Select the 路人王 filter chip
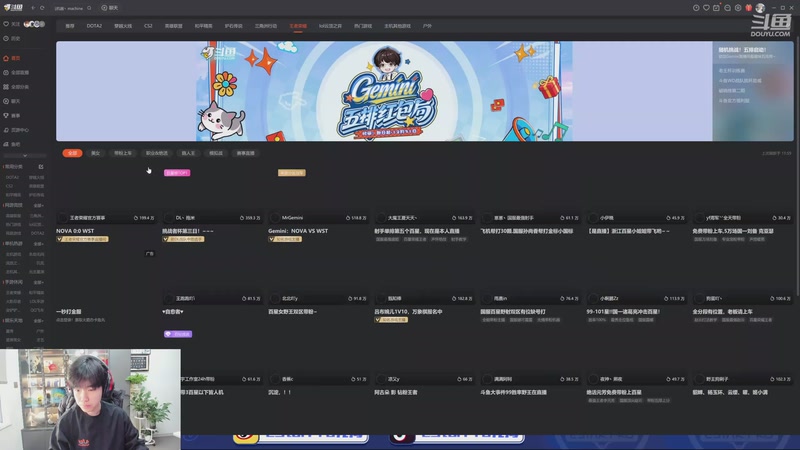Viewport: 800px width, 450px height. click(x=188, y=153)
